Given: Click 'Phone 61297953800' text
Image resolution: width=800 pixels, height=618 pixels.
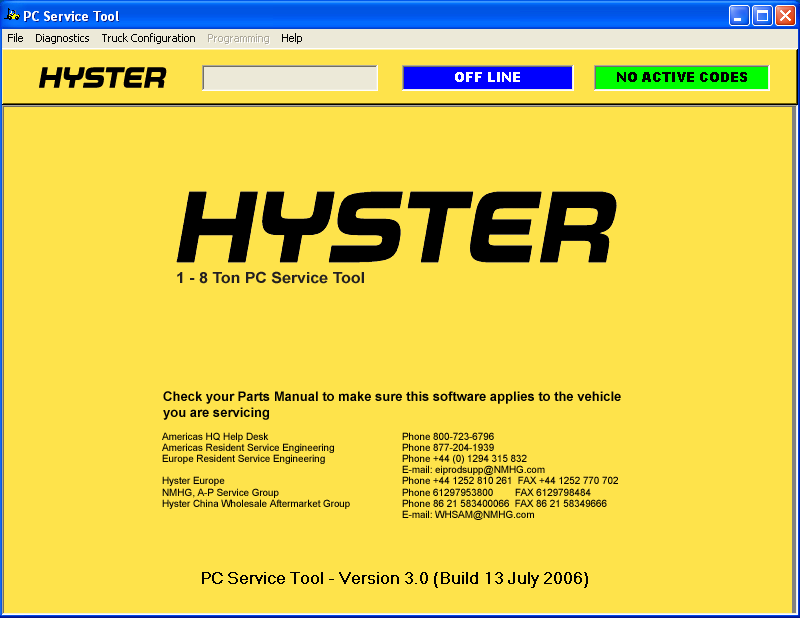Looking at the screenshot, I should 447,492.
